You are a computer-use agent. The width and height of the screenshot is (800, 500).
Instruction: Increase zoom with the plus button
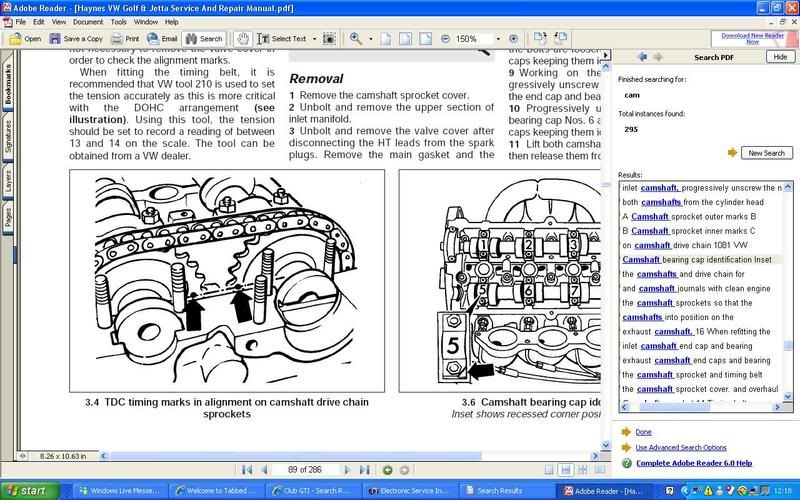point(514,39)
